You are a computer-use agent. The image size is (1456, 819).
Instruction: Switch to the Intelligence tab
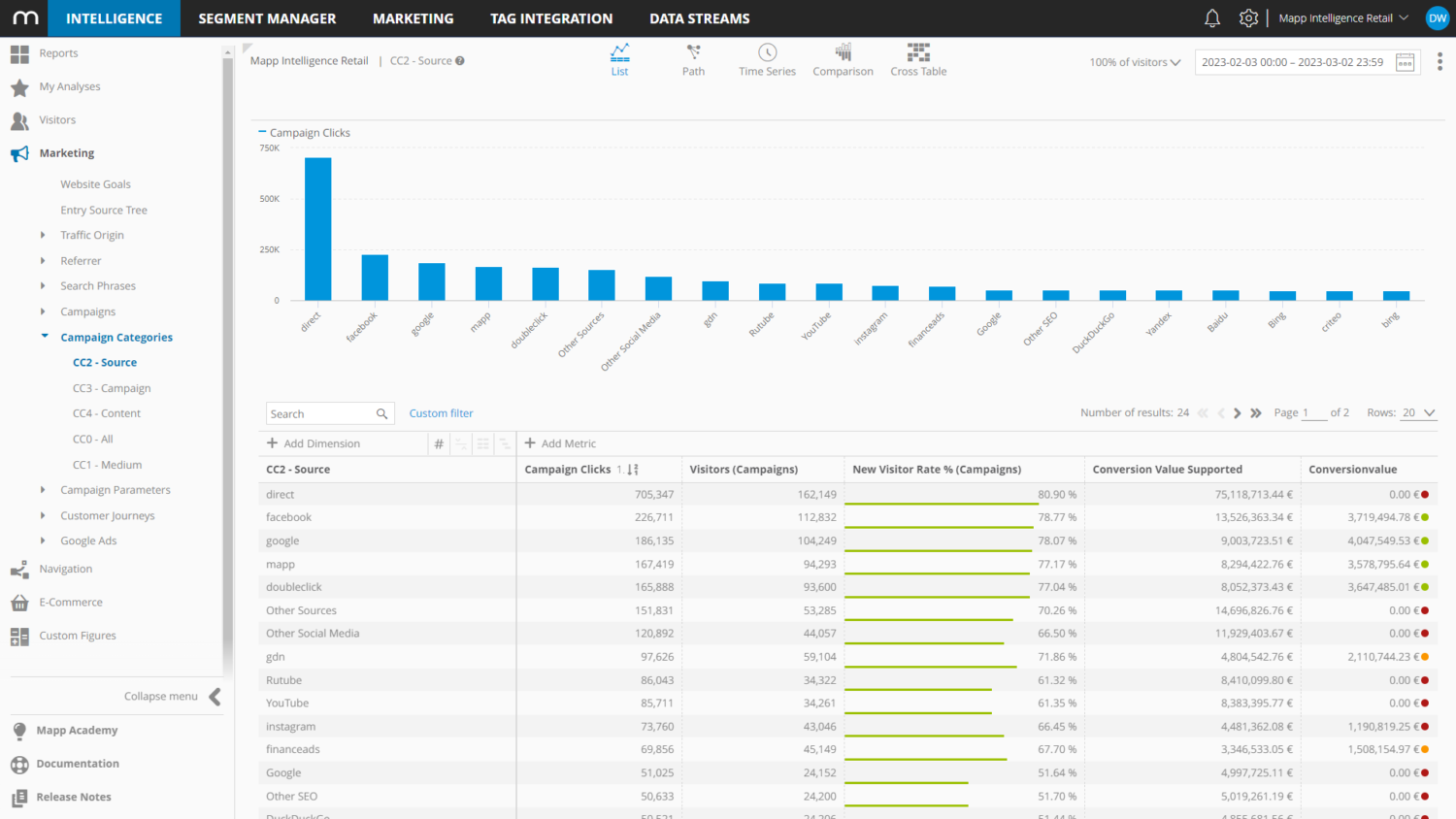(115, 18)
